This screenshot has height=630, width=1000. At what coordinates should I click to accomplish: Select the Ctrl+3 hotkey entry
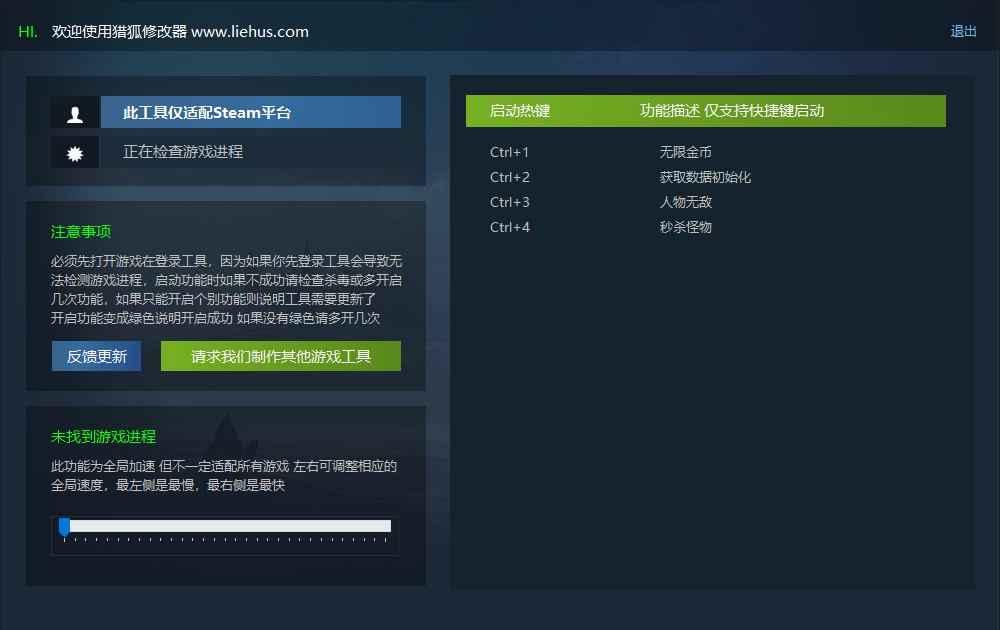[510, 202]
